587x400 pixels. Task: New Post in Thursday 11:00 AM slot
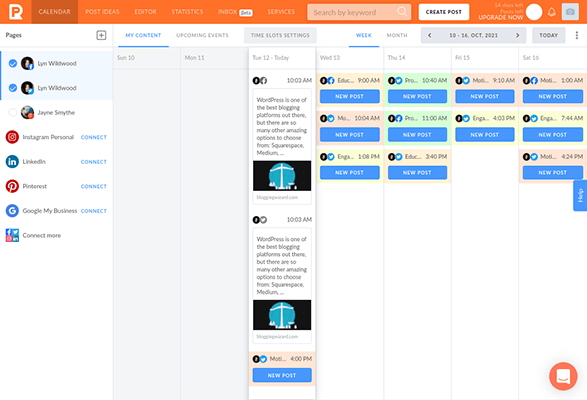[x=417, y=134]
